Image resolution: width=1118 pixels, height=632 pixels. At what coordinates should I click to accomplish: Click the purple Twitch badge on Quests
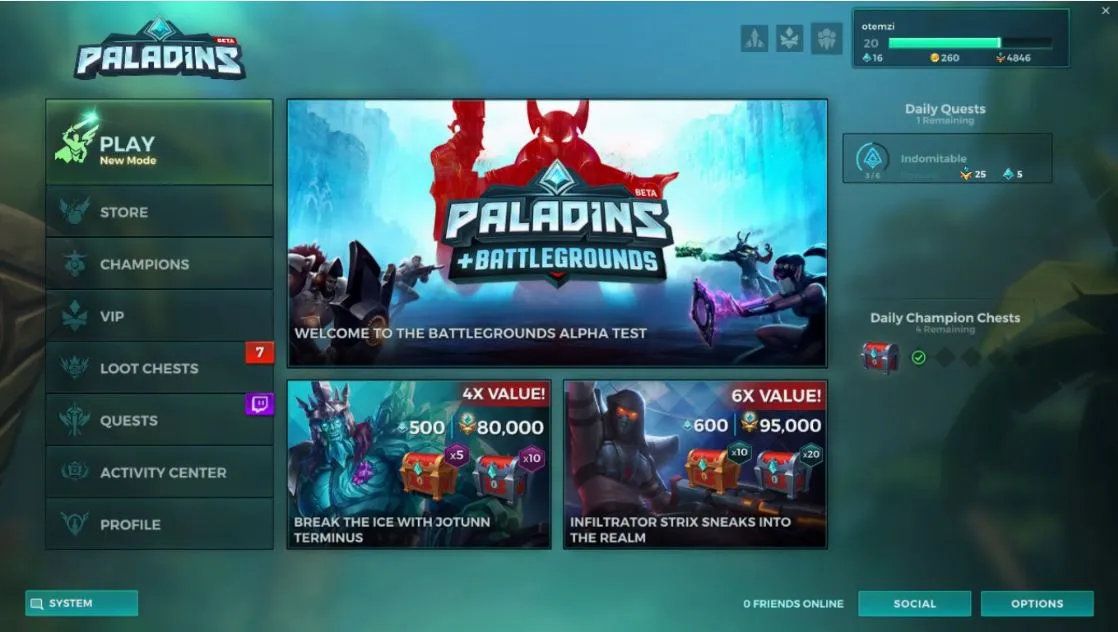260,404
